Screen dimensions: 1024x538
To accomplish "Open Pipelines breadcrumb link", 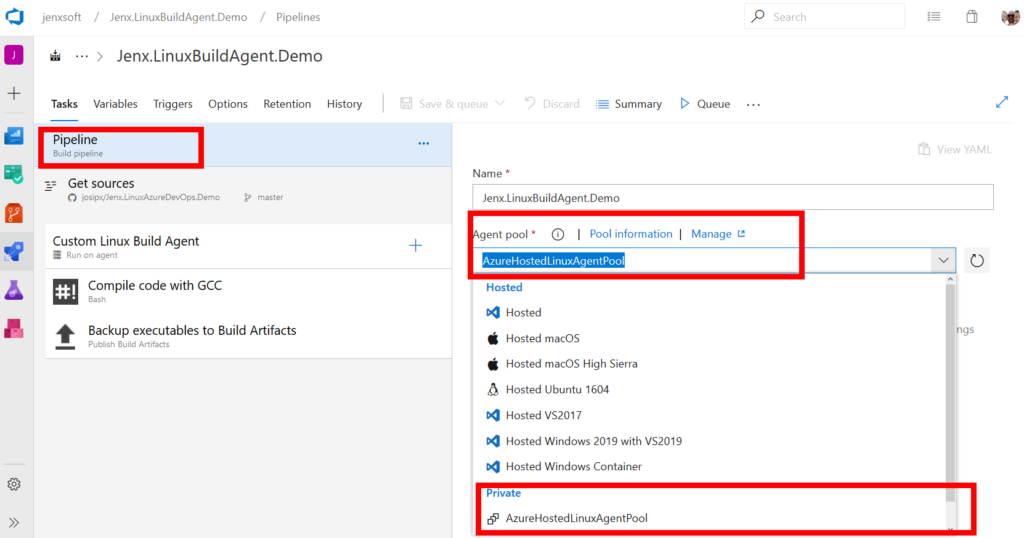I will pos(298,17).
